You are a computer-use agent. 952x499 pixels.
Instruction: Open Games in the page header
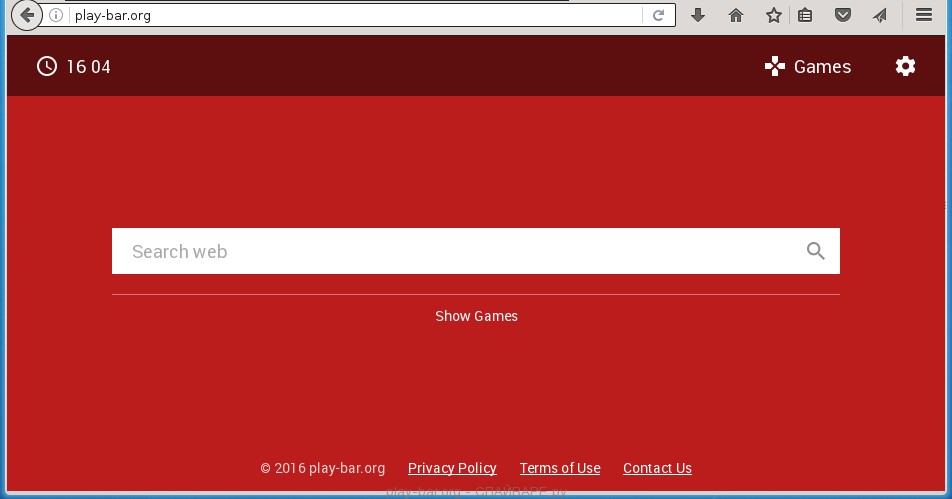point(808,67)
